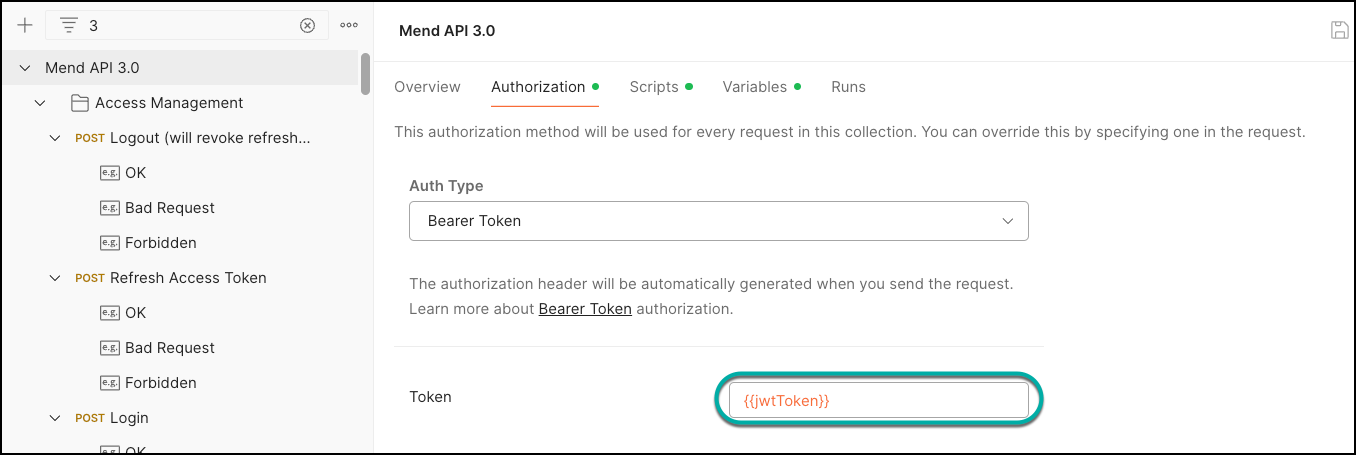Image resolution: width=1356 pixels, height=455 pixels.
Task: Collapse the Access Management folder chevron
Action: (x=40, y=103)
